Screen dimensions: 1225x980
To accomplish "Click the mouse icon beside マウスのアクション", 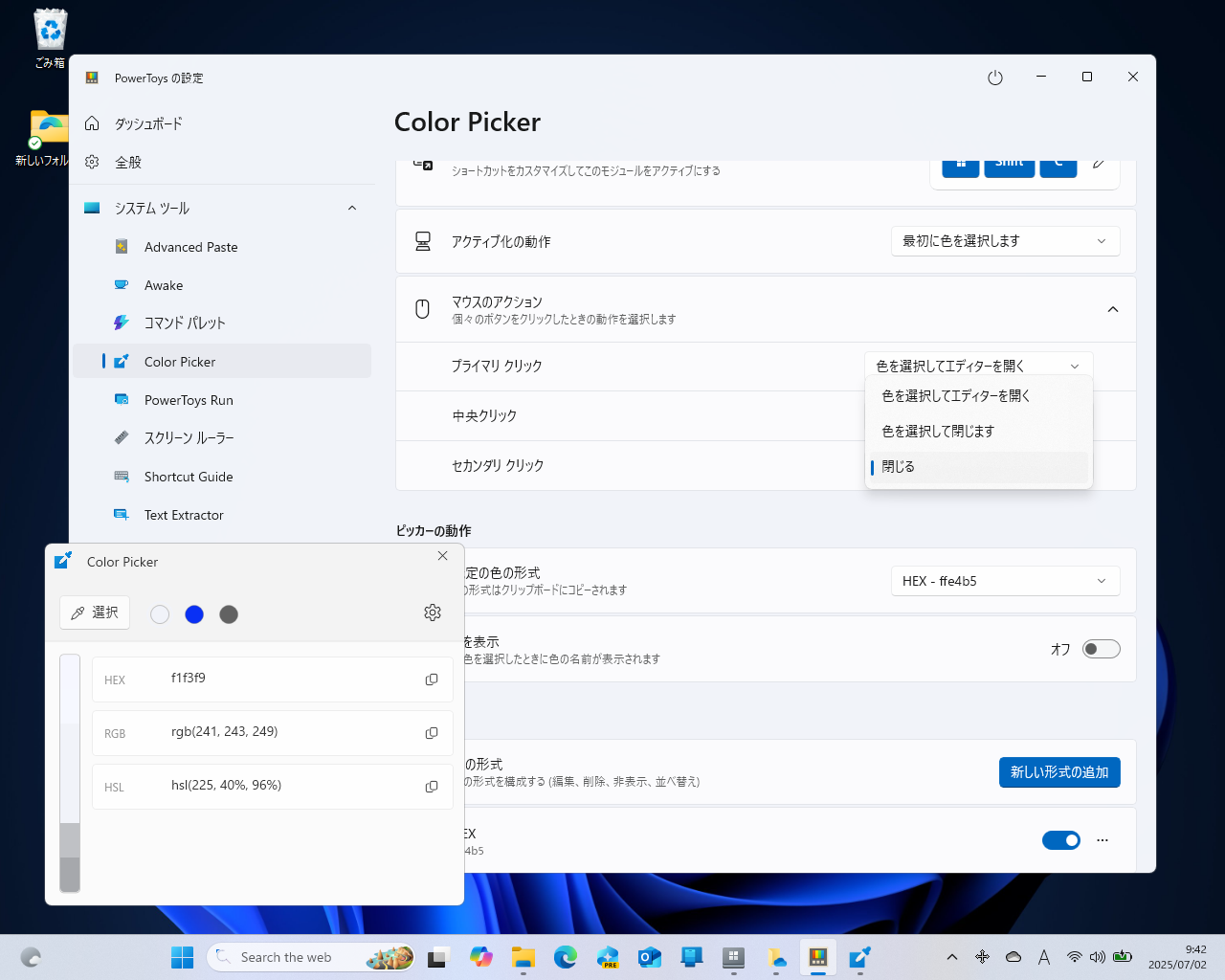I will click(x=422, y=308).
